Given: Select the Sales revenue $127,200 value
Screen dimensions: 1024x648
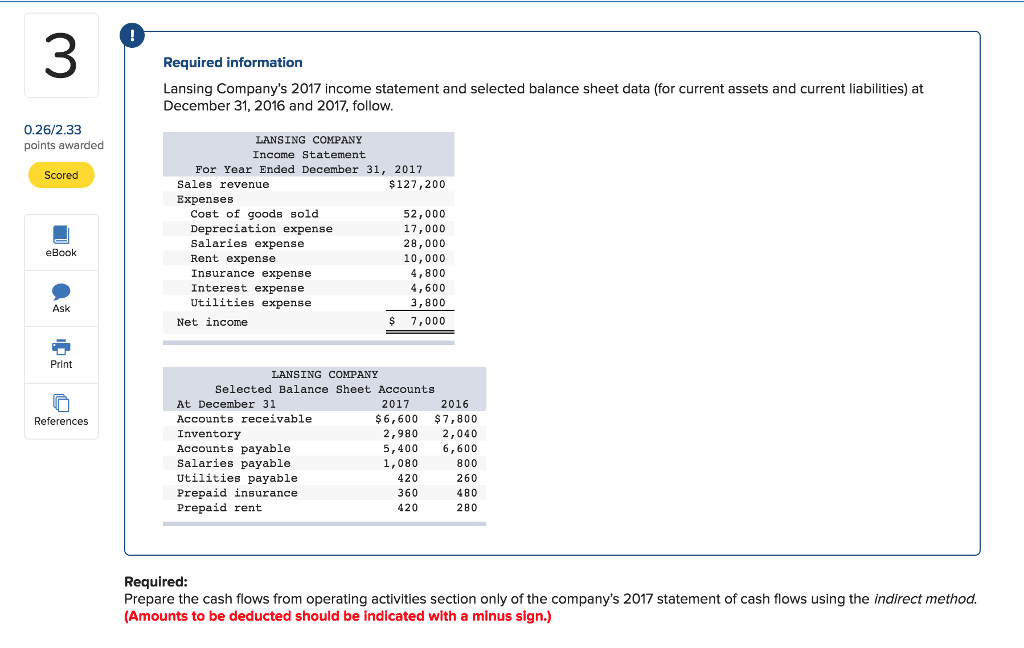Looking at the screenshot, I should [417, 184].
